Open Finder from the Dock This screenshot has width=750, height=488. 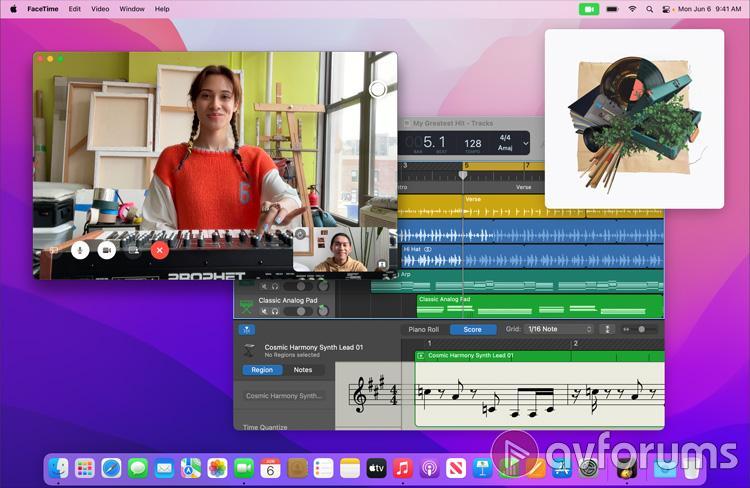[58, 467]
